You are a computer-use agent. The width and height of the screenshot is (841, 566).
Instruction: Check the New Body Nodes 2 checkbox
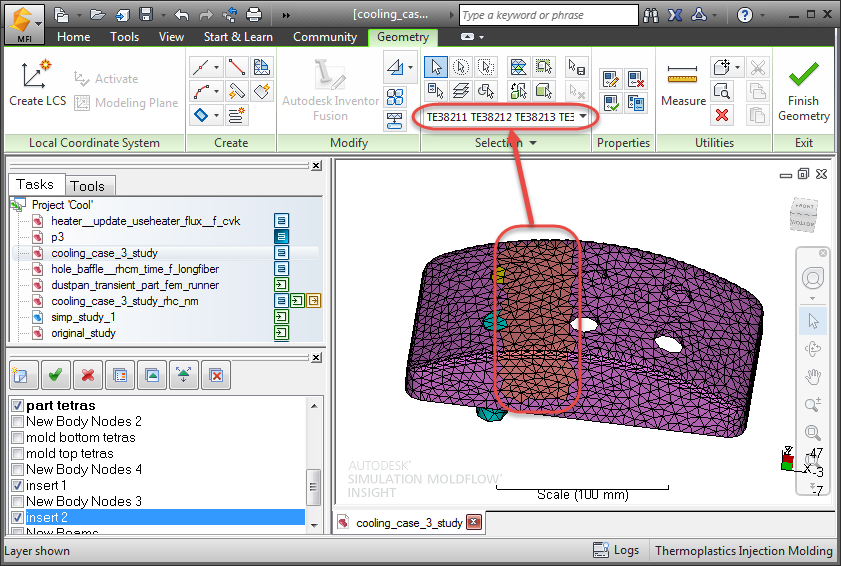[x=18, y=422]
